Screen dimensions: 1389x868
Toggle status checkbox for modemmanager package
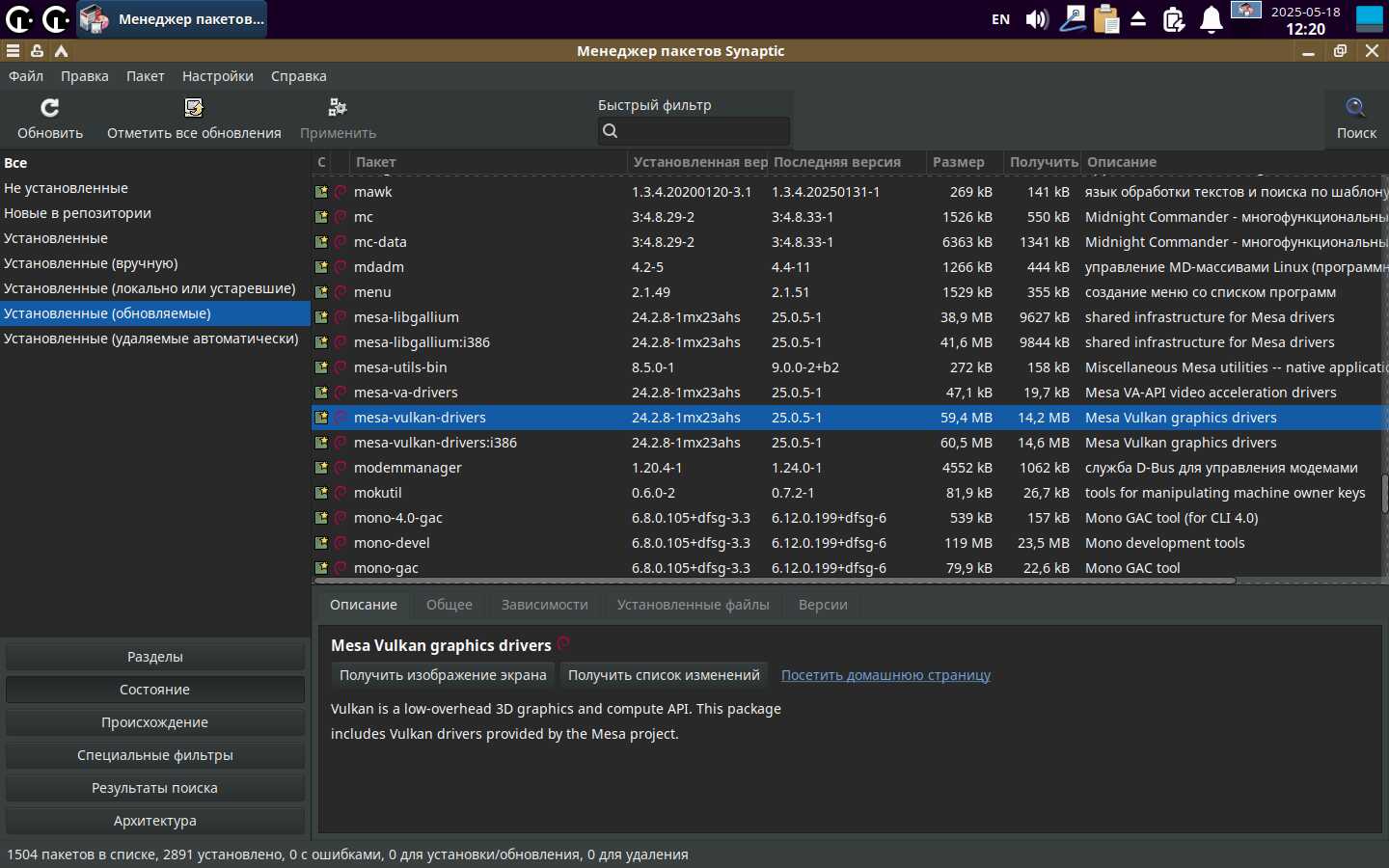pyautogui.click(x=321, y=468)
